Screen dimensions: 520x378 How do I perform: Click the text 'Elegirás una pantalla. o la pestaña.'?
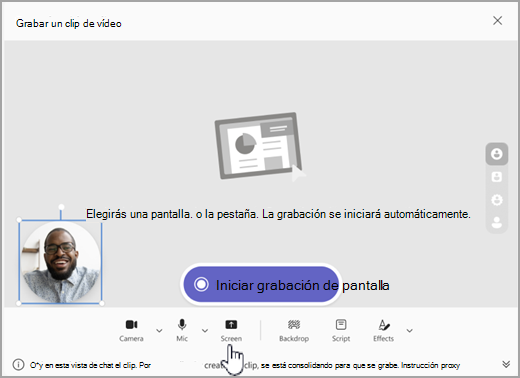tap(172, 214)
